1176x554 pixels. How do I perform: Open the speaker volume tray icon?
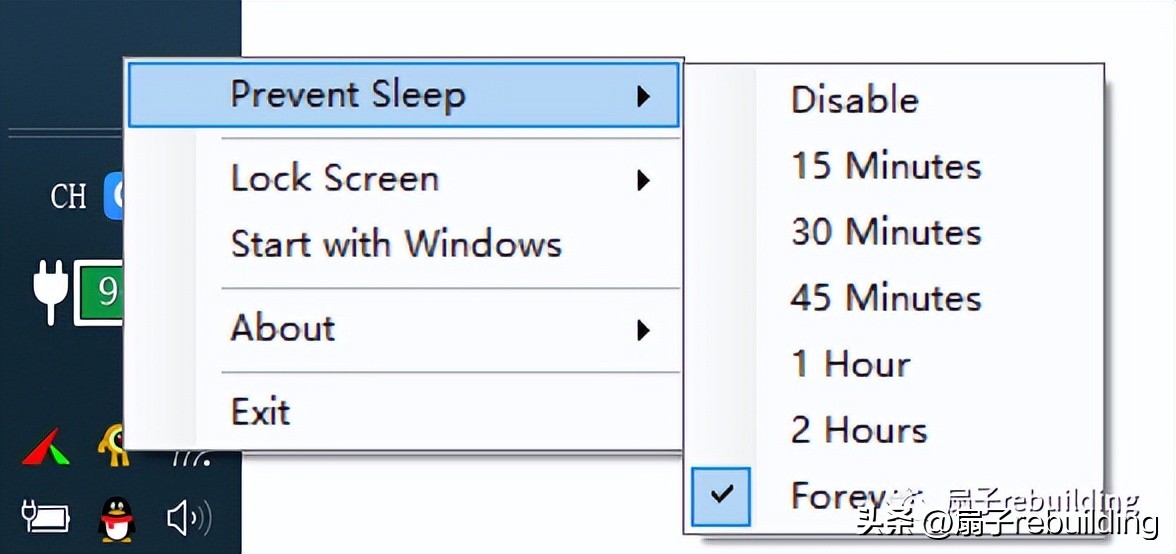[188, 518]
